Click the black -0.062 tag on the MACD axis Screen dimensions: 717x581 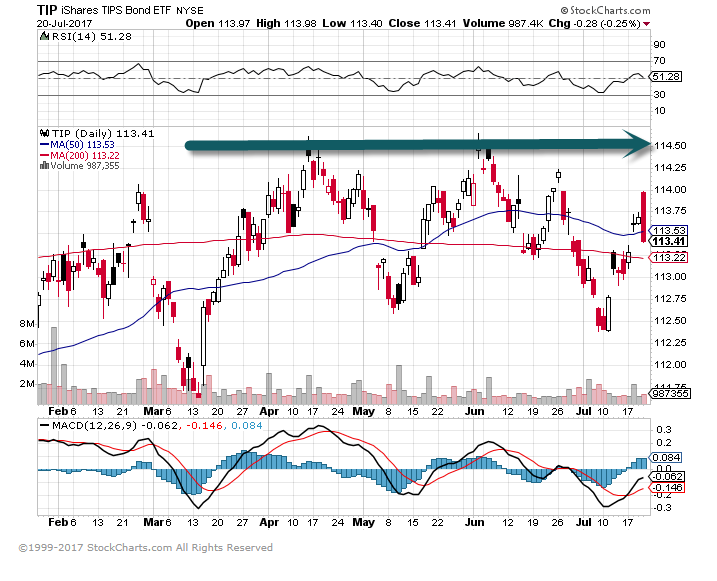668,477
